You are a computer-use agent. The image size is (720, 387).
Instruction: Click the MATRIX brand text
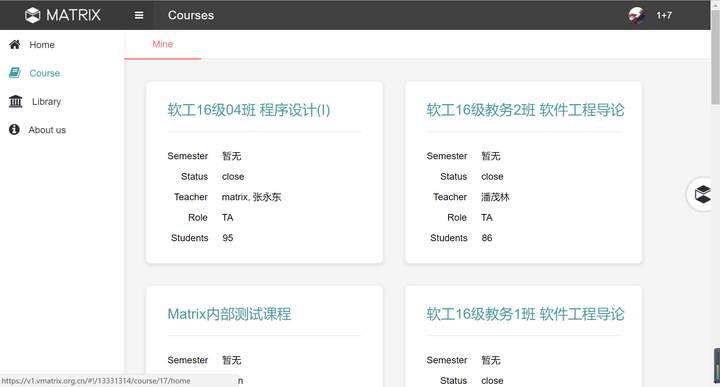point(73,15)
